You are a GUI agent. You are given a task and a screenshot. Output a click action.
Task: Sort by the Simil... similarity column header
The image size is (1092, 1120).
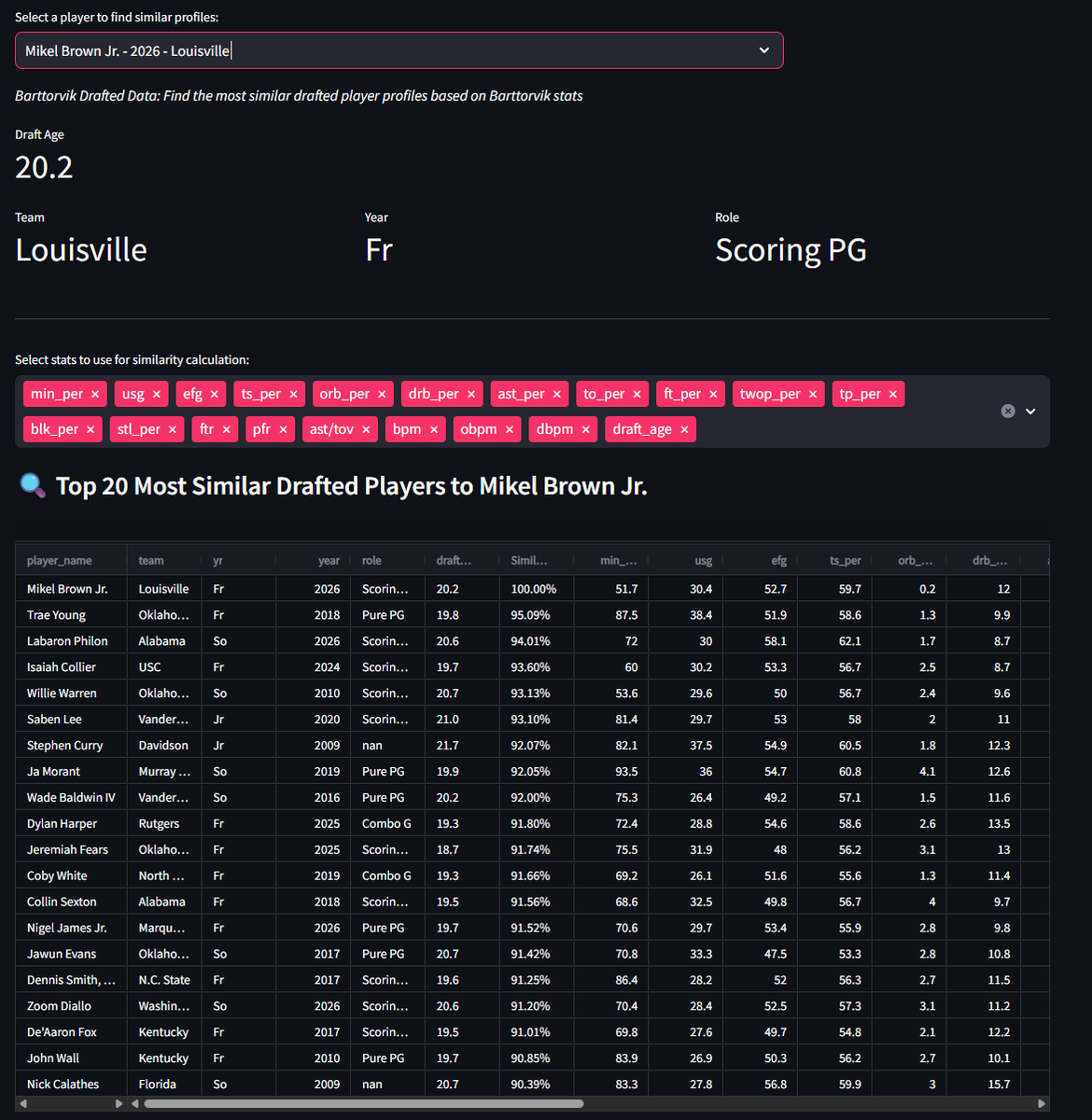point(537,561)
